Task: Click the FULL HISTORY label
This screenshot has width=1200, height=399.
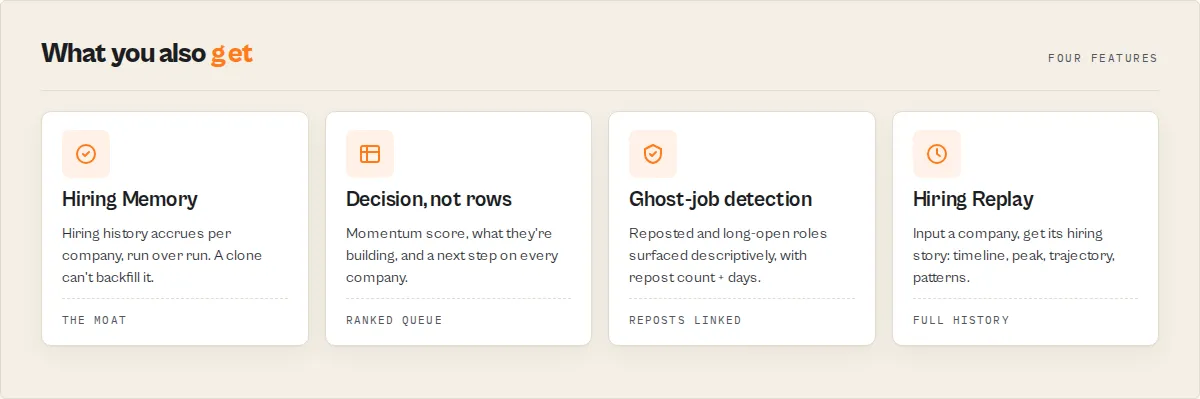Action: pyautogui.click(x=961, y=320)
